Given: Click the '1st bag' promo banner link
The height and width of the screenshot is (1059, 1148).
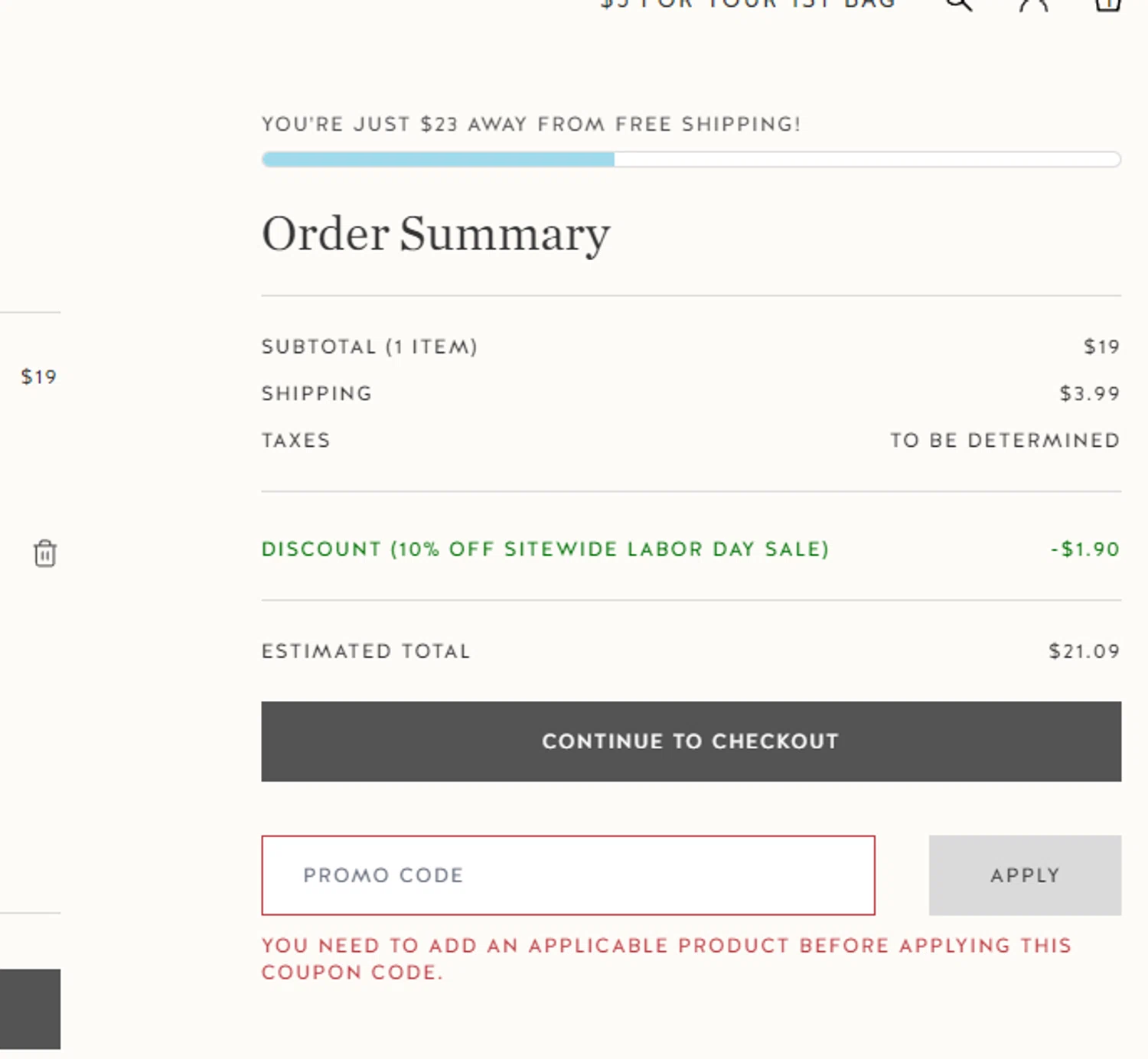Looking at the screenshot, I should (748, 4).
